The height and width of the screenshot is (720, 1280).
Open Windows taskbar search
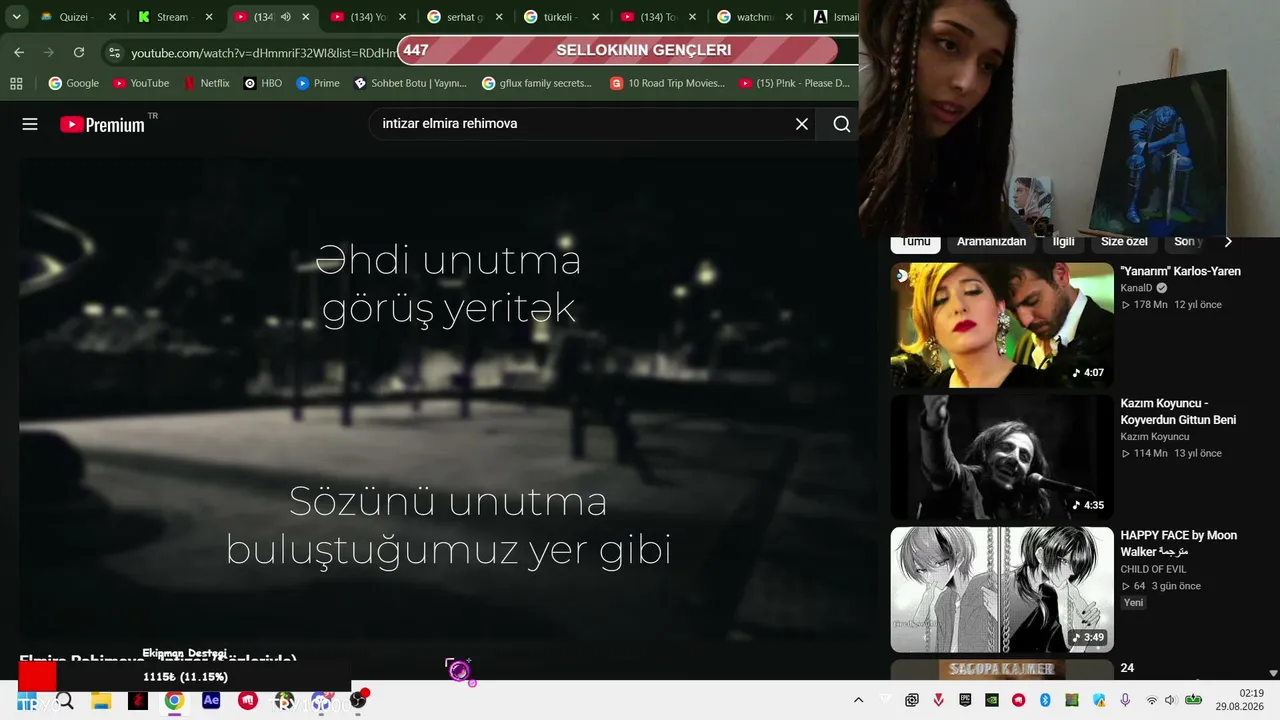65,701
